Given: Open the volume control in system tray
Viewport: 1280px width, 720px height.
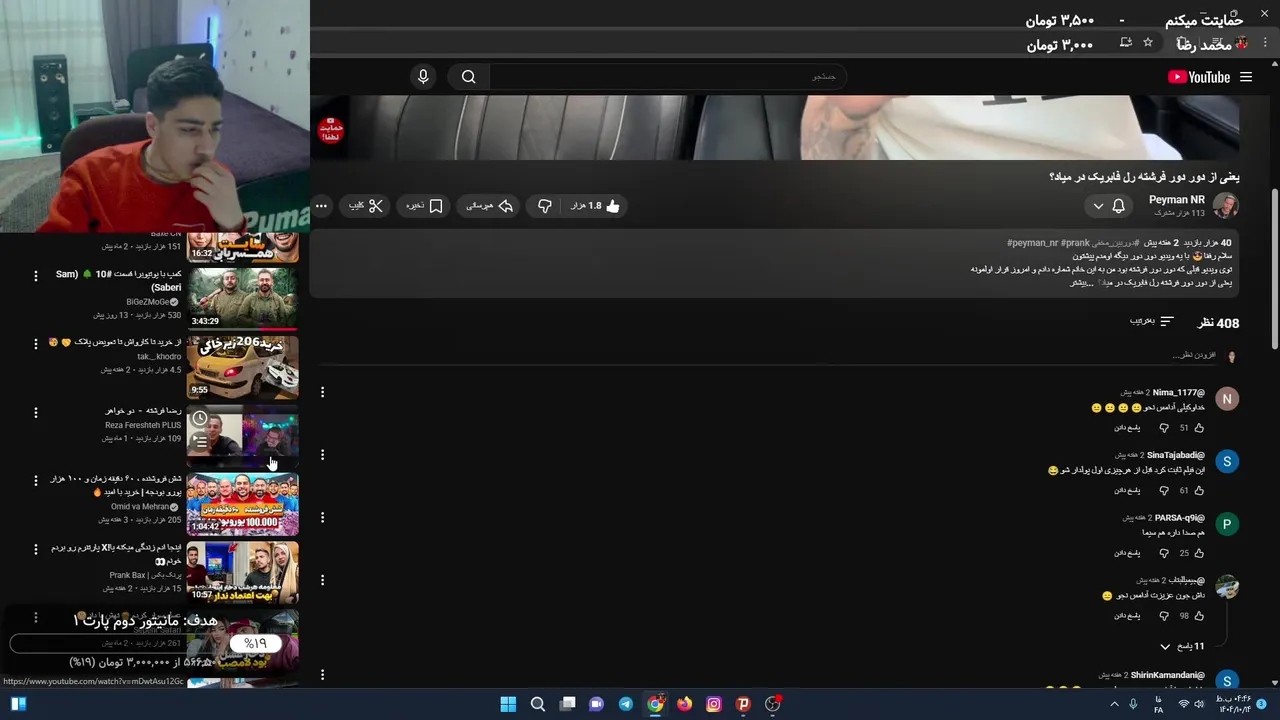Looking at the screenshot, I should (1199, 704).
